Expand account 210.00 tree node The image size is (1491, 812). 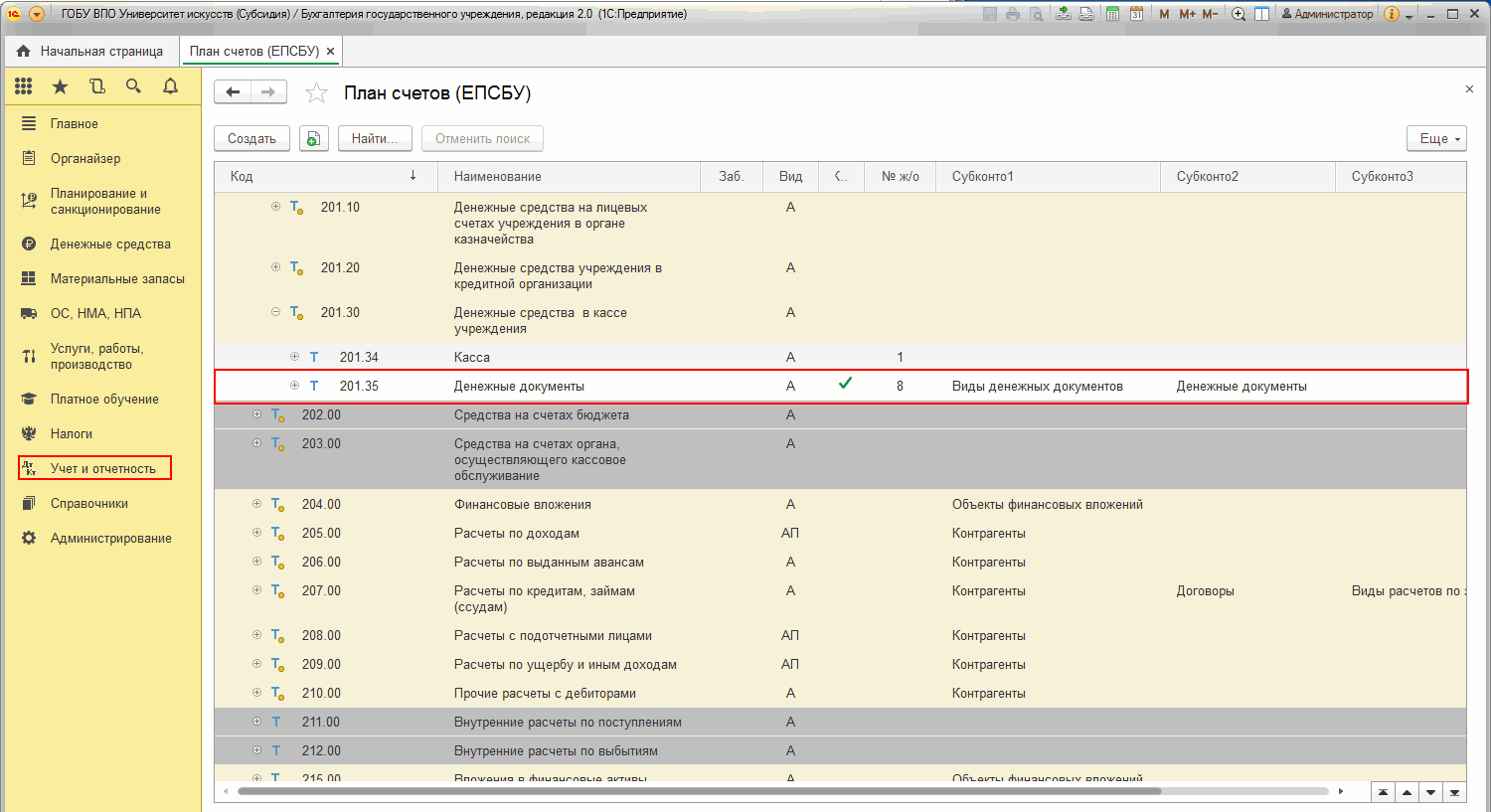click(x=257, y=693)
